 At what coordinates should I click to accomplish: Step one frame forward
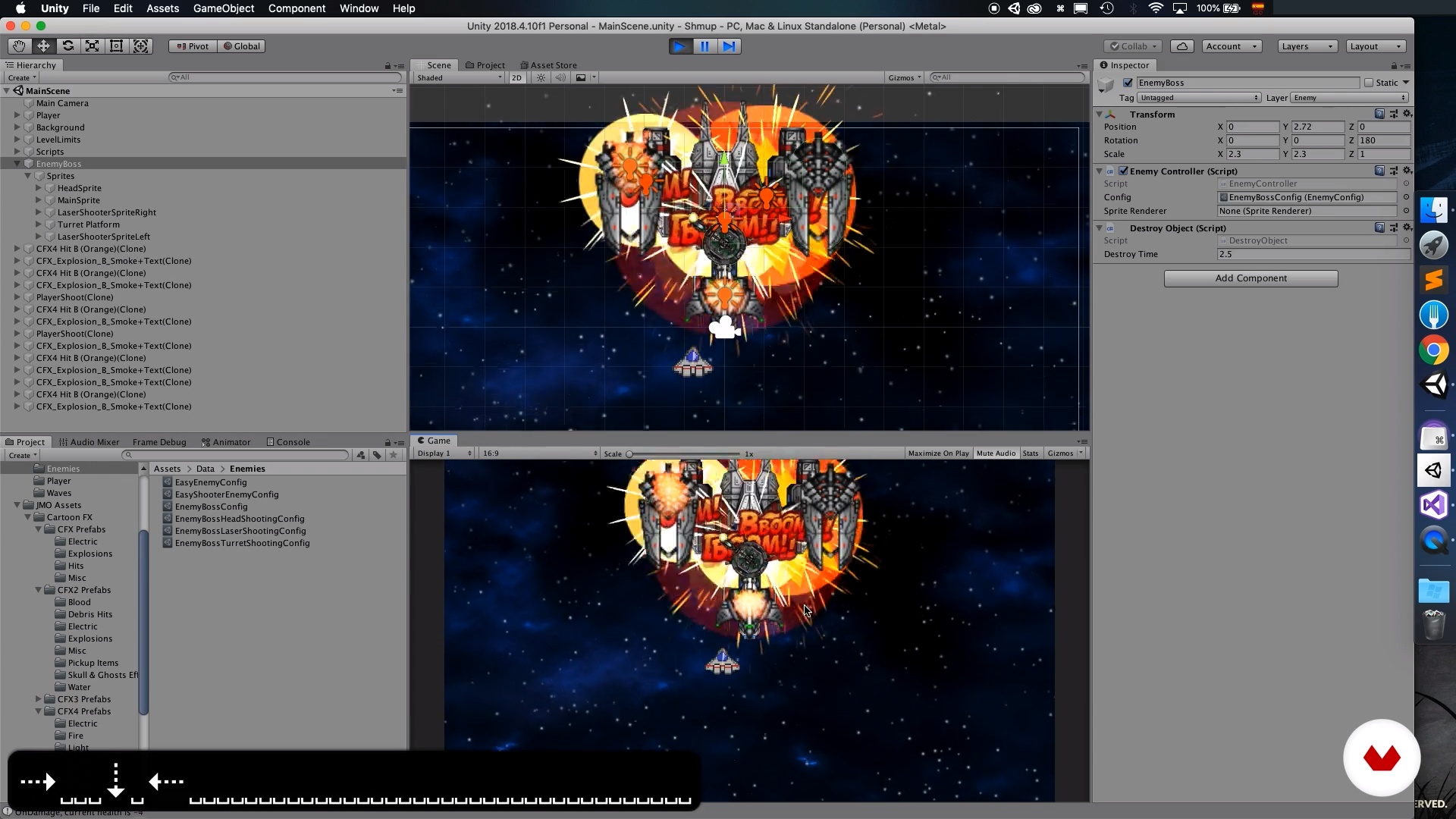729,46
